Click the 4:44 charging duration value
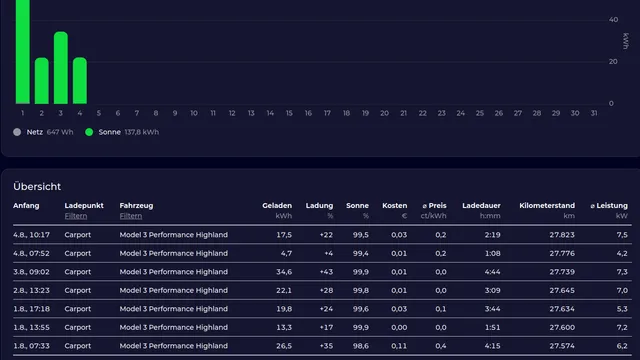 (492, 272)
